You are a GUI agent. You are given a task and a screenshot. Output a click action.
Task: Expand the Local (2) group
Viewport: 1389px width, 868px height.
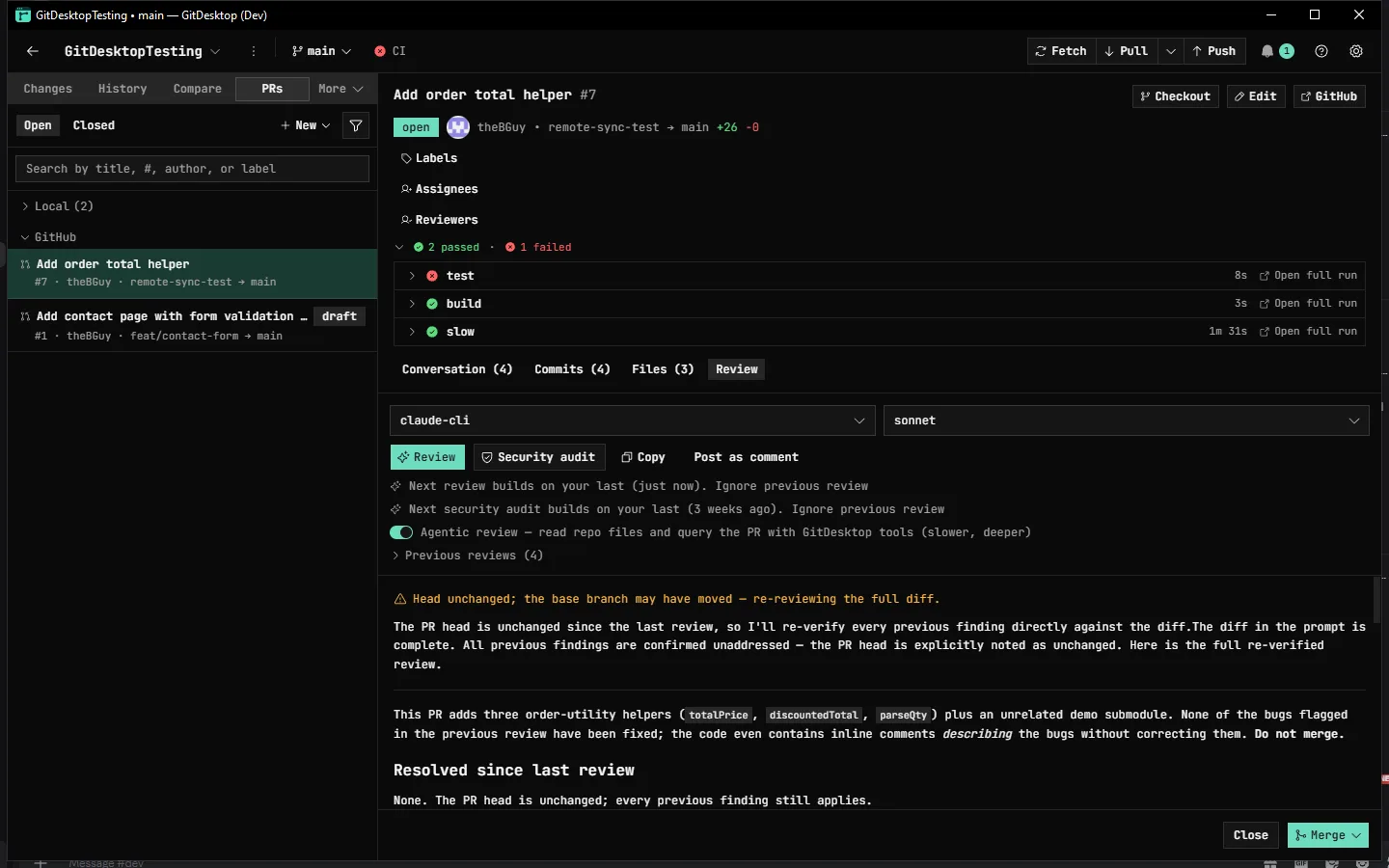(x=58, y=206)
